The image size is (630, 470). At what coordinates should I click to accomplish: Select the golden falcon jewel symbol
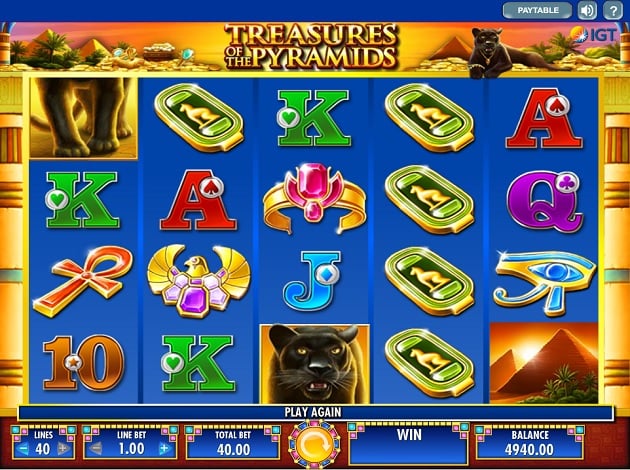point(198,281)
